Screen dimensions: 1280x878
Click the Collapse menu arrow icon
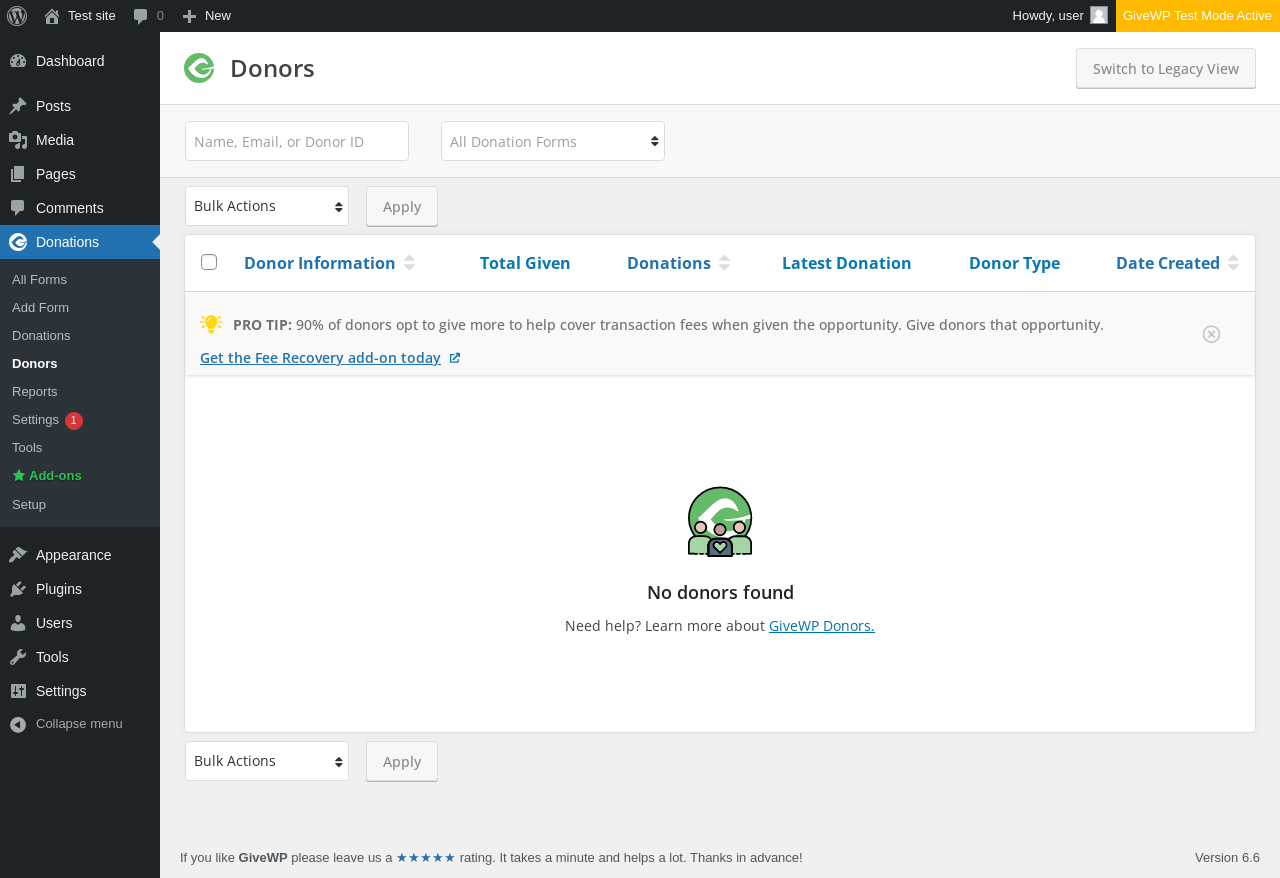coord(18,724)
